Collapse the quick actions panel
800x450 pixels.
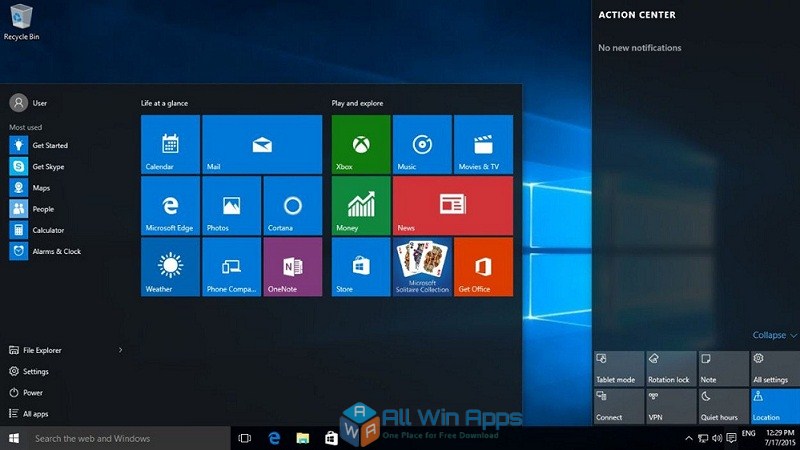(774, 335)
